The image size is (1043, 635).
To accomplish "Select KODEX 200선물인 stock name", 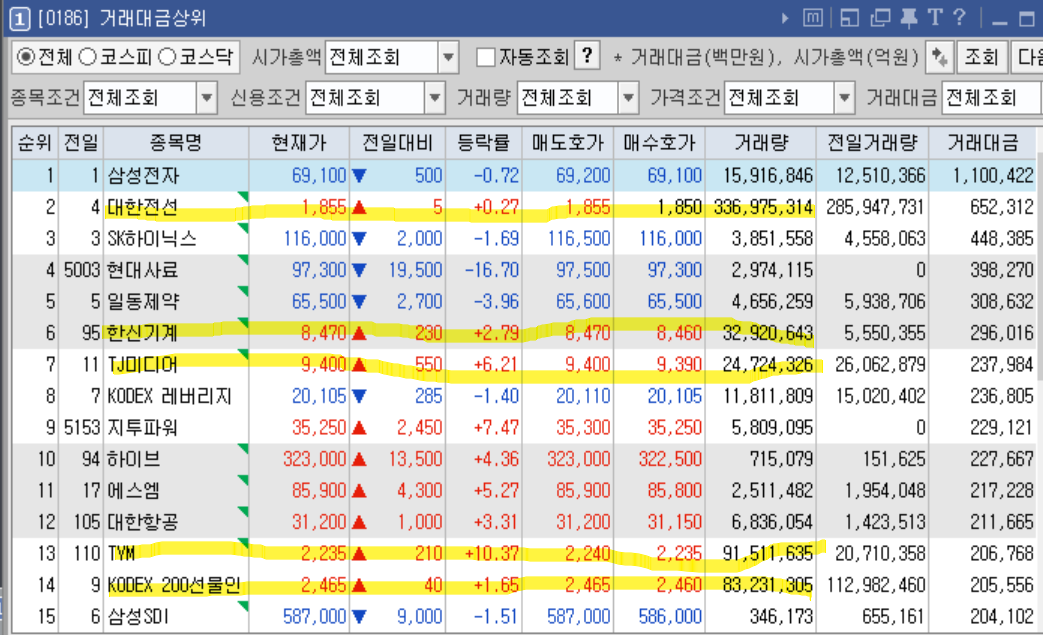I will [174, 585].
